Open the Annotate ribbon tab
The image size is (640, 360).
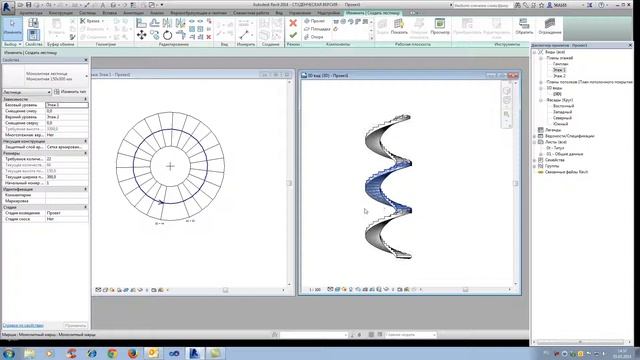pyautogui.click(x=133, y=13)
